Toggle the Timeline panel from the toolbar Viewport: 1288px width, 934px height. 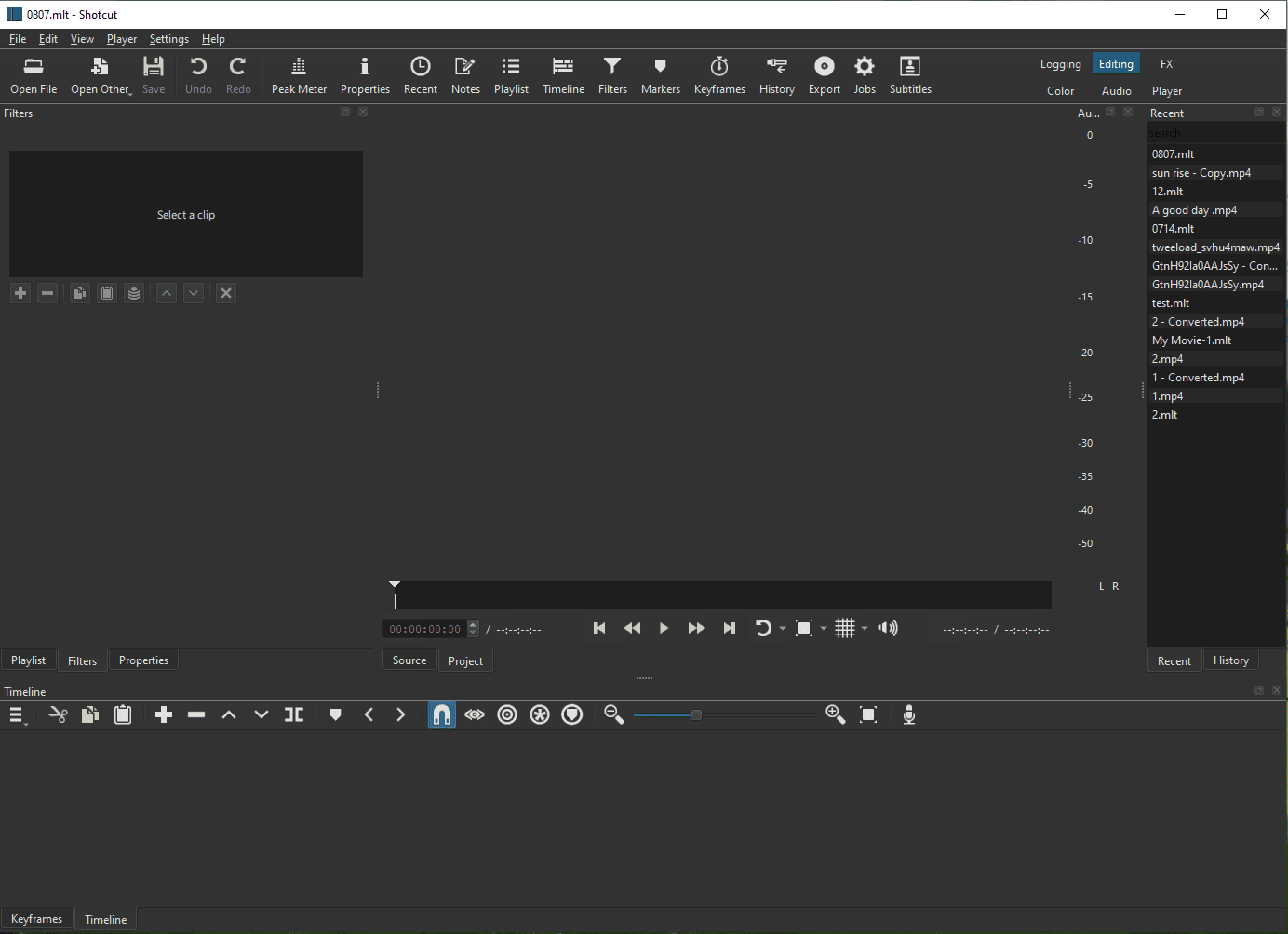[563, 75]
